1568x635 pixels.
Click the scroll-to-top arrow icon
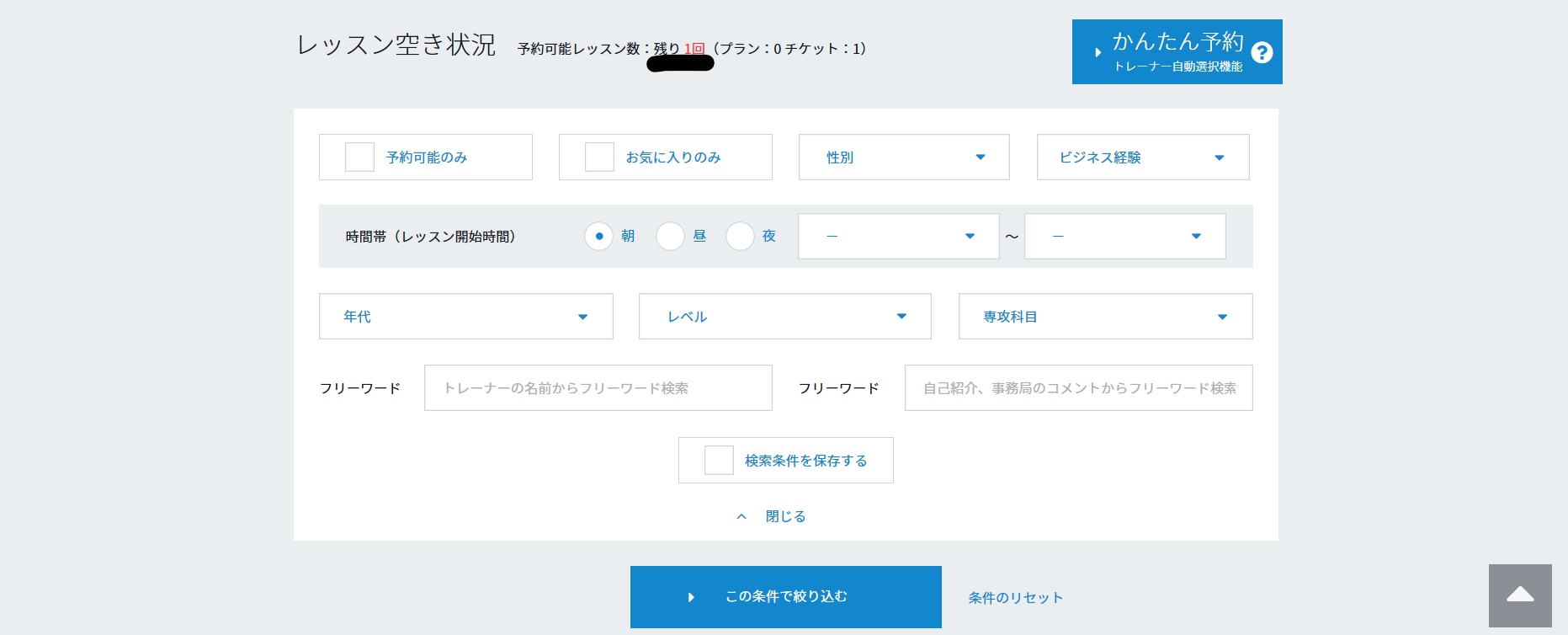pos(1519,595)
